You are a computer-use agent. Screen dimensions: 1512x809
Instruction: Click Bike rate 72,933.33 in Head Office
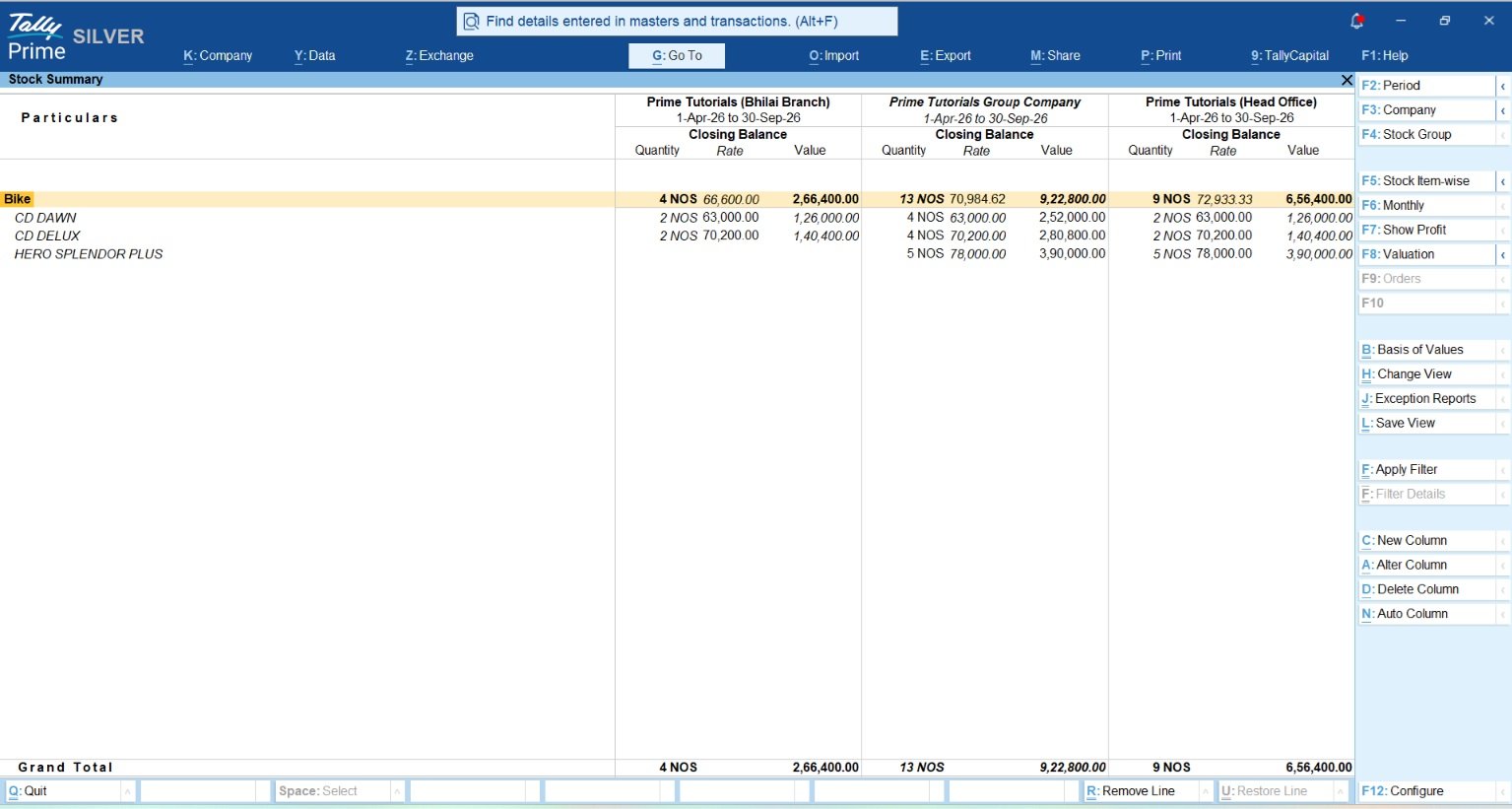[1224, 199]
